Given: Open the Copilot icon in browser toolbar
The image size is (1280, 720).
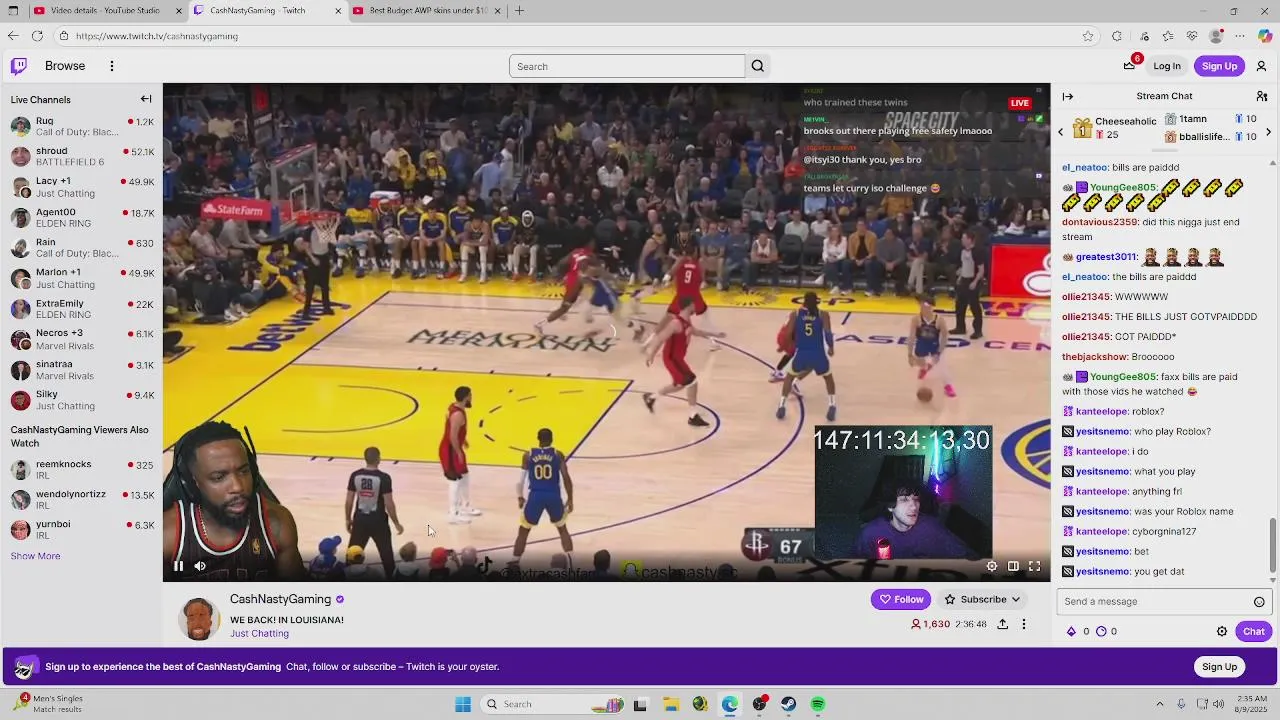Looking at the screenshot, I should click(1265, 36).
